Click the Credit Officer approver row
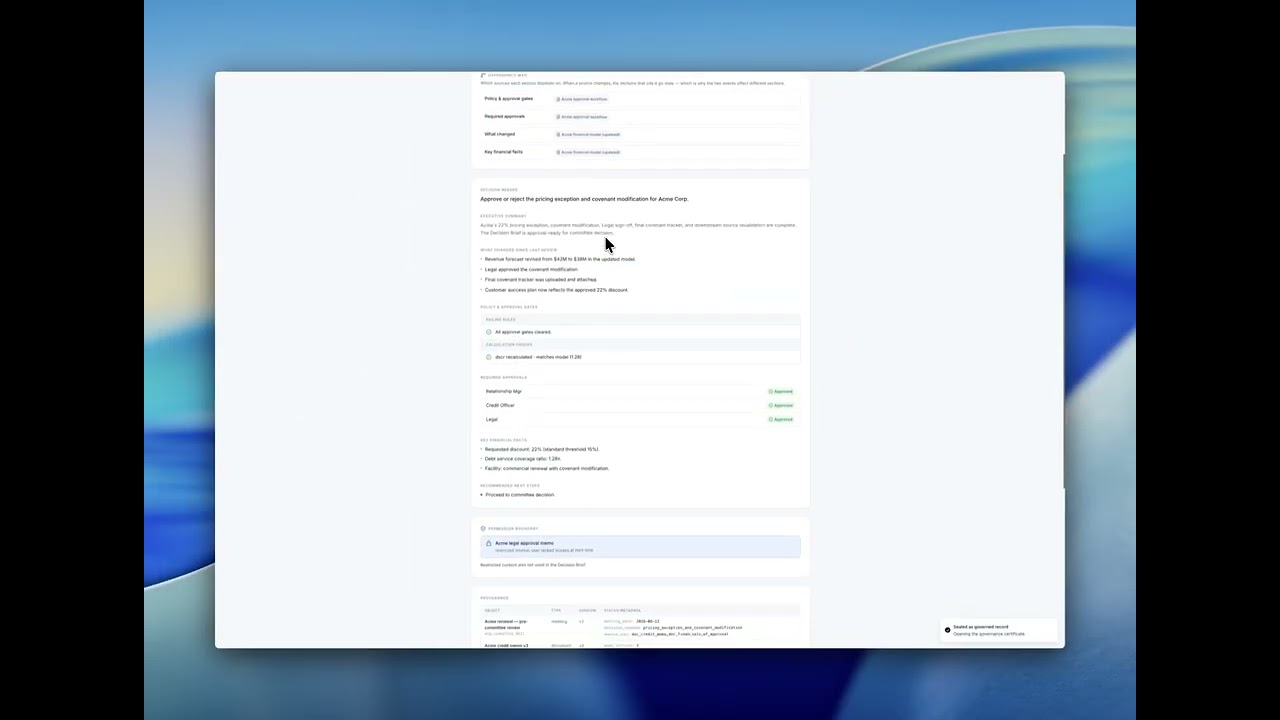 (640, 405)
